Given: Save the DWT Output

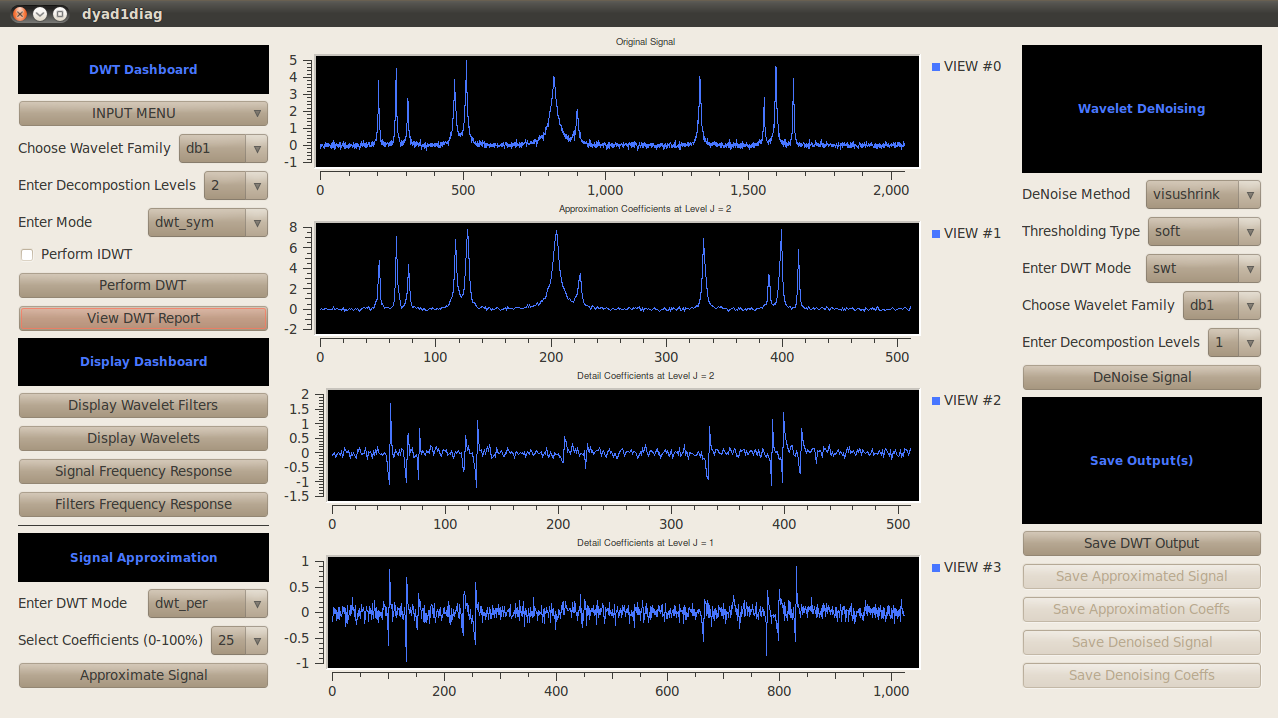Looking at the screenshot, I should point(1141,544).
